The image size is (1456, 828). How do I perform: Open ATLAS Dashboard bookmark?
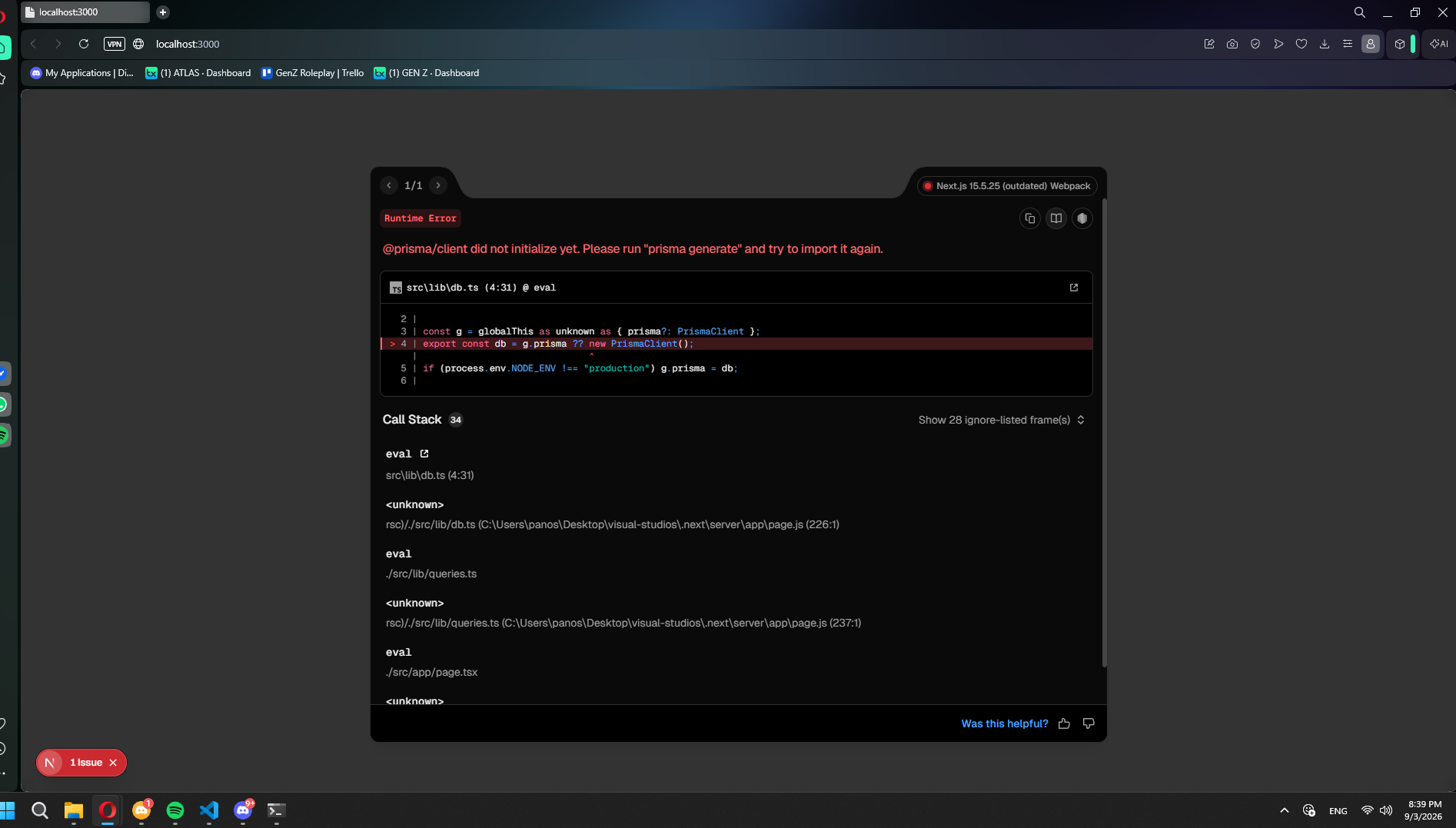(198, 73)
